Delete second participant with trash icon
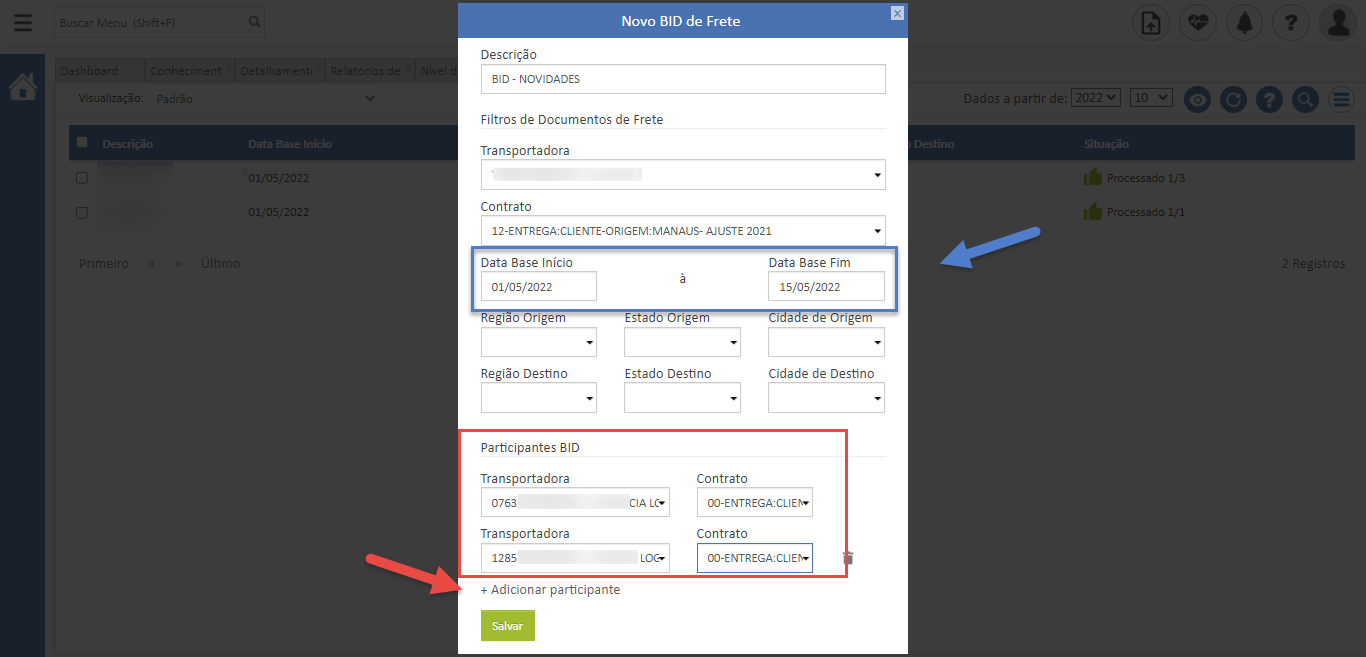This screenshot has width=1366, height=657. [848, 558]
